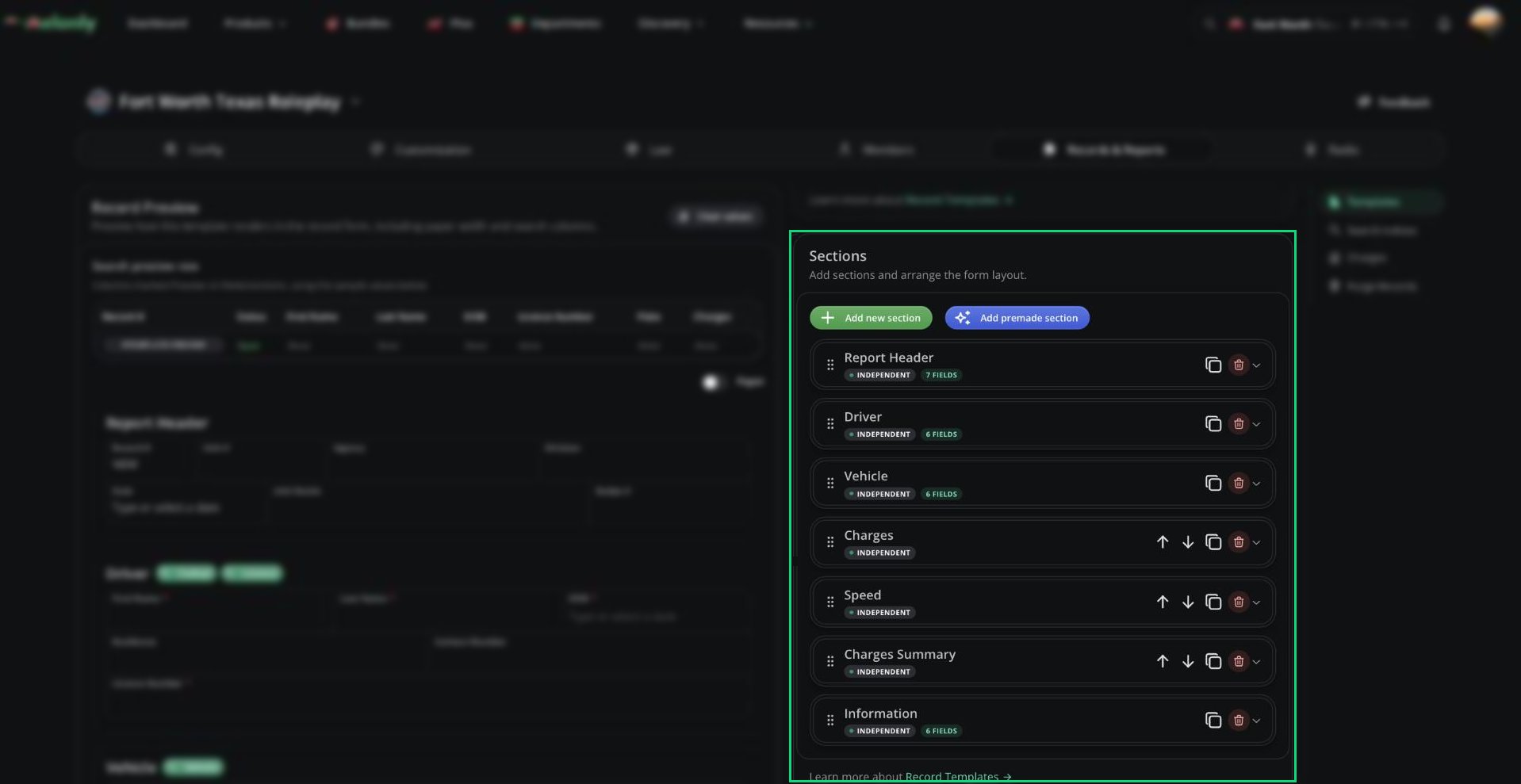Expand the Charges Summary section chevron
1521x784 pixels.
click(1256, 662)
